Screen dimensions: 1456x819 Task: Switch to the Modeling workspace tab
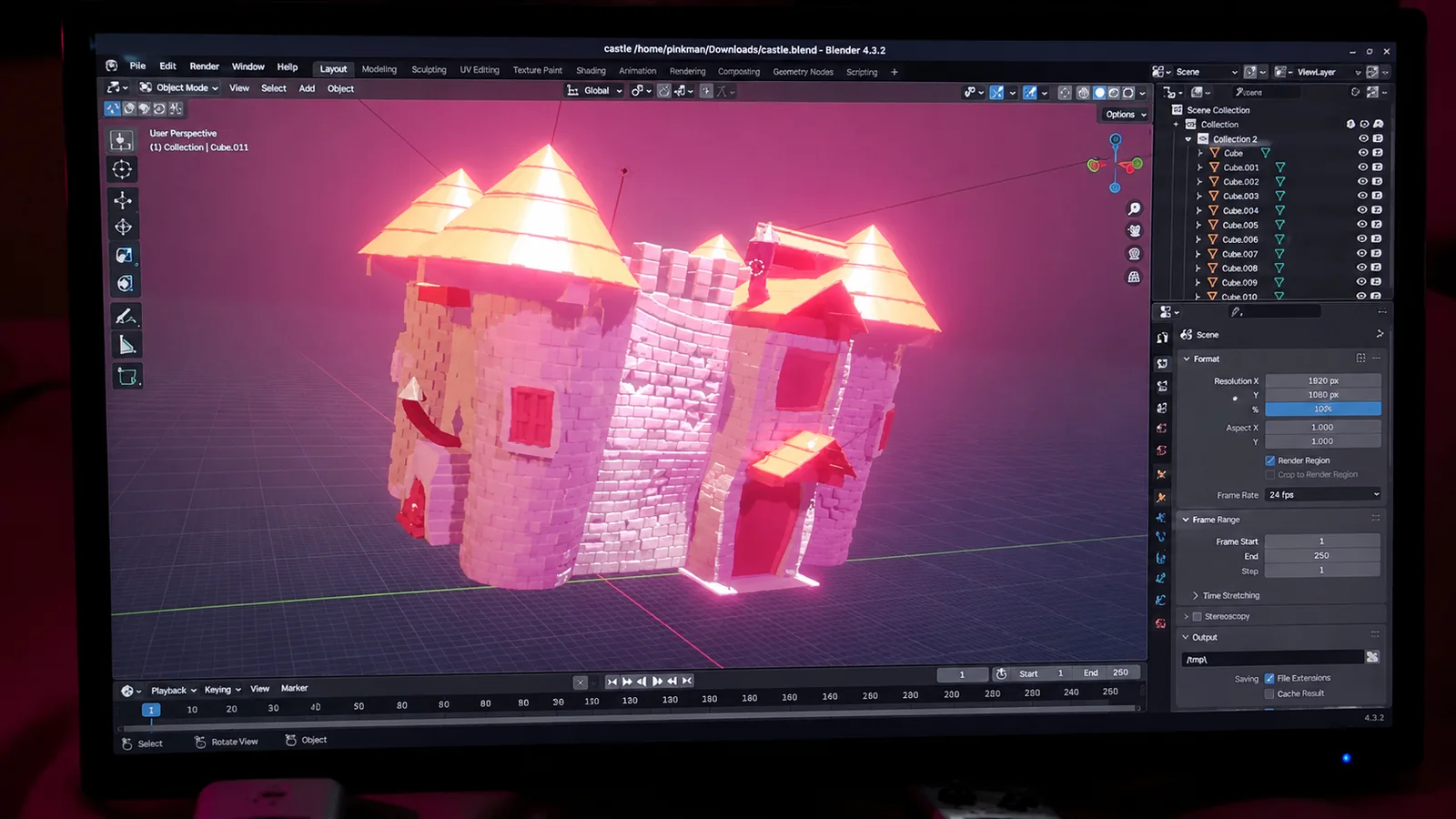pos(379,69)
